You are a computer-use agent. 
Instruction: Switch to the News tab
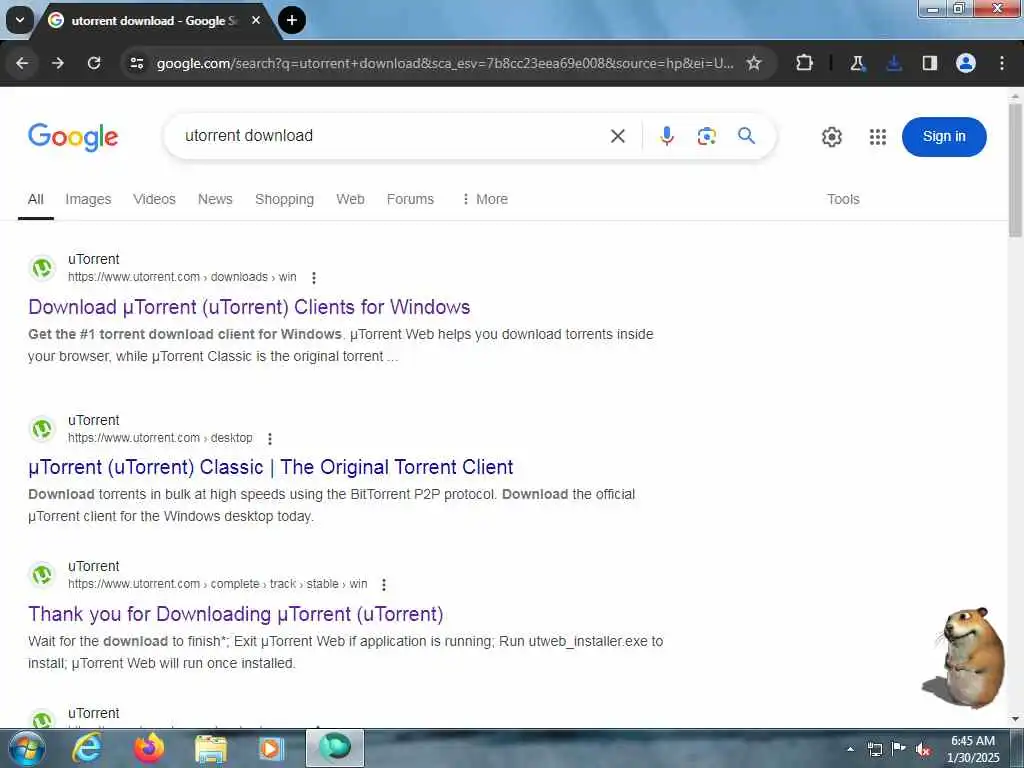pyautogui.click(x=215, y=199)
